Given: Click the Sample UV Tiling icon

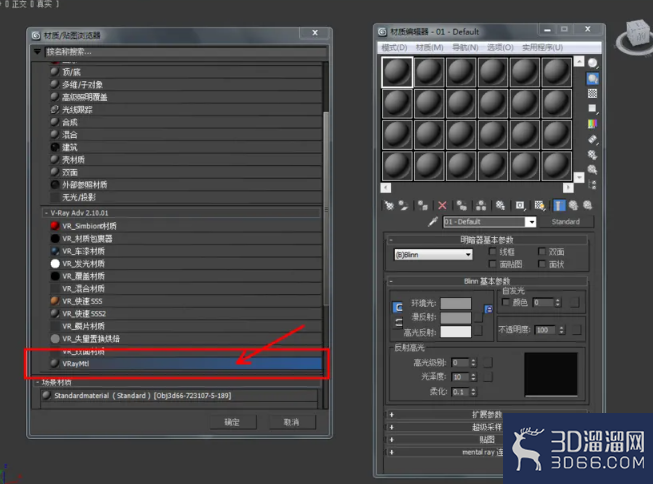Looking at the screenshot, I should 592,109.
